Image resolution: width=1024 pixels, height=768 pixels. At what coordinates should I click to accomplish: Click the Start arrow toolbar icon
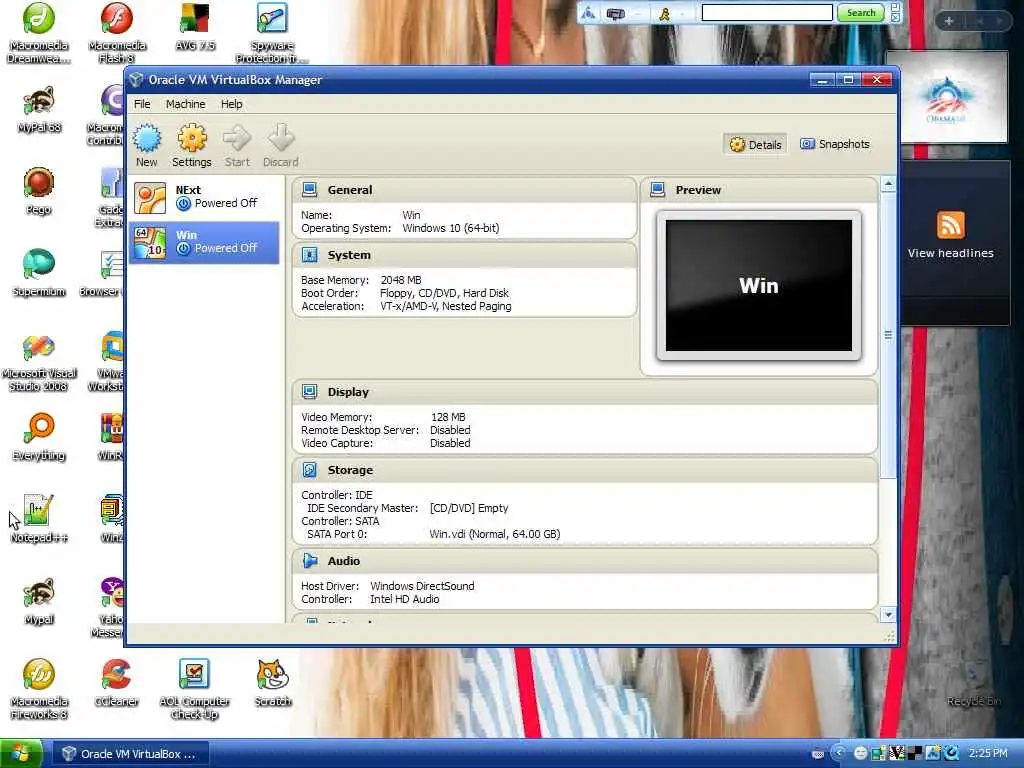point(237,138)
